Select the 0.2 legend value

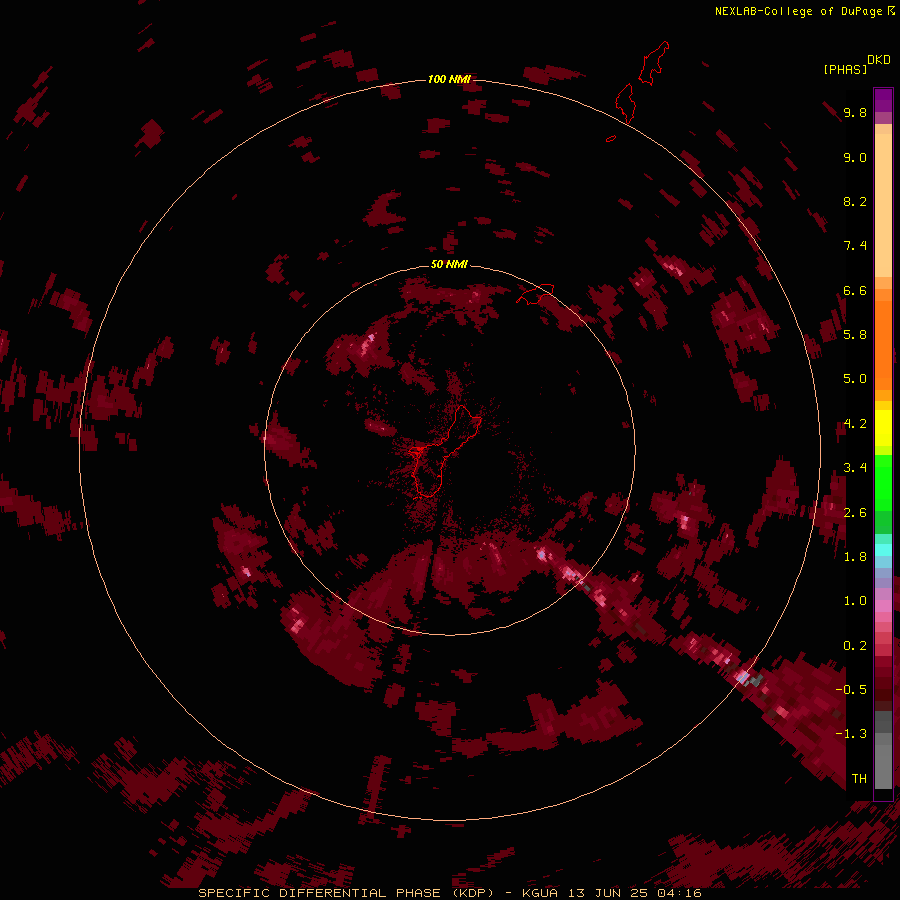click(x=855, y=646)
